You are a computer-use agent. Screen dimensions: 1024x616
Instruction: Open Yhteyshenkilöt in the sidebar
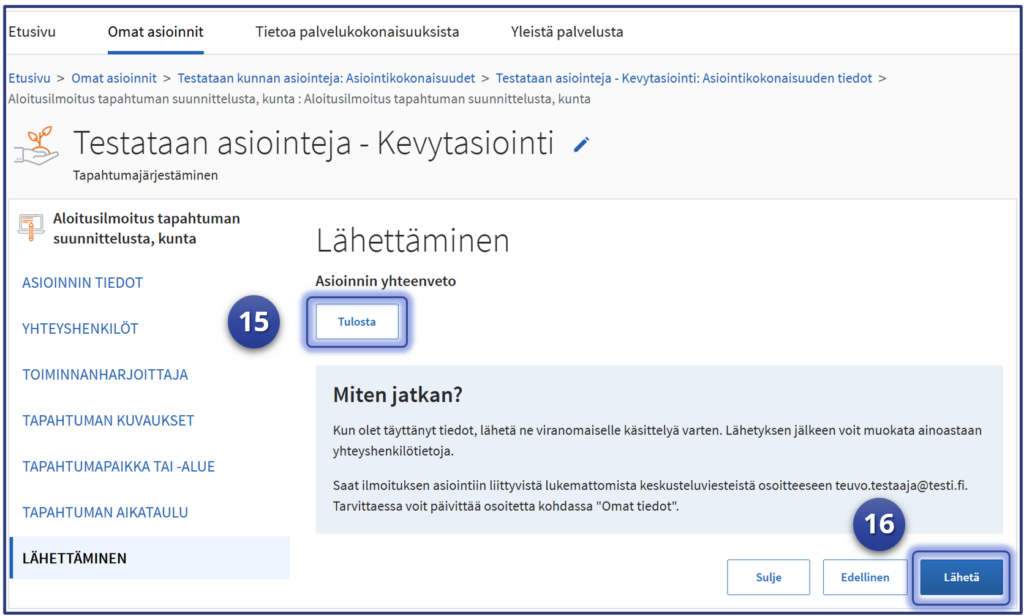tap(80, 329)
